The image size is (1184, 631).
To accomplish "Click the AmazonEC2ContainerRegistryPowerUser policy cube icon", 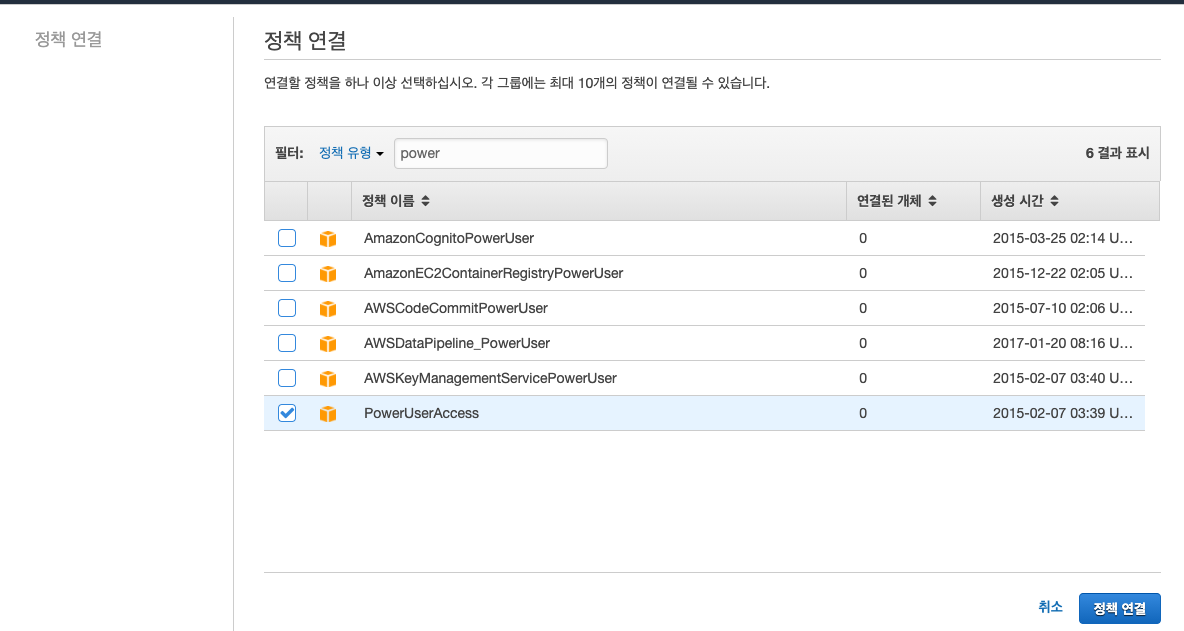I will click(x=328, y=273).
